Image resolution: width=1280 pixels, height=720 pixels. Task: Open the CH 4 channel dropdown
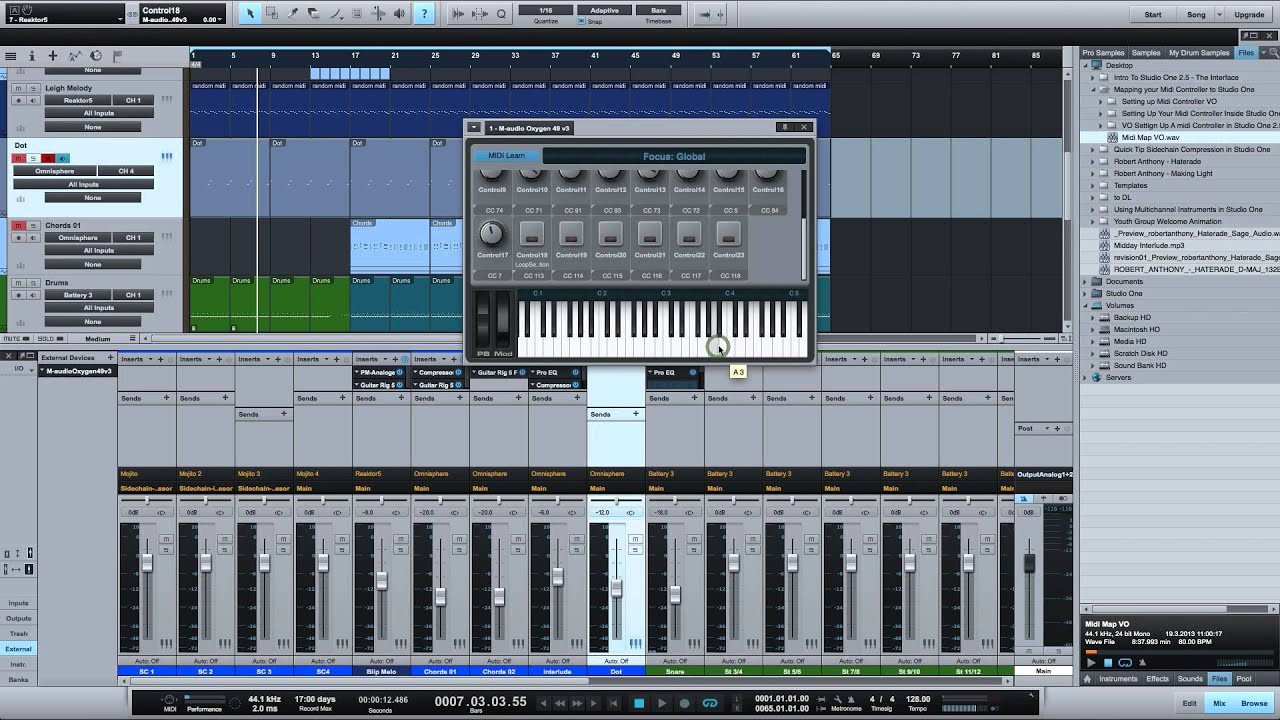pyautogui.click(x=126, y=171)
